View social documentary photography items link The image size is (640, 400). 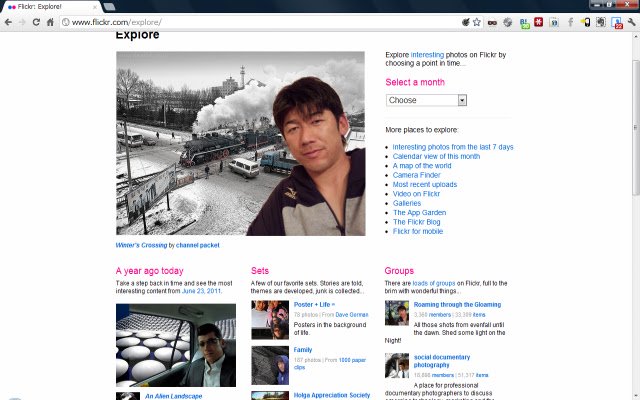click(482, 375)
